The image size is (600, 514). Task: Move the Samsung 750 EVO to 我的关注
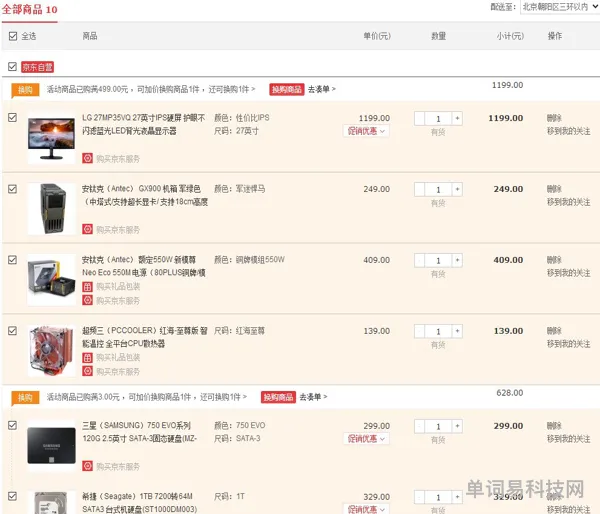pyautogui.click(x=569, y=439)
